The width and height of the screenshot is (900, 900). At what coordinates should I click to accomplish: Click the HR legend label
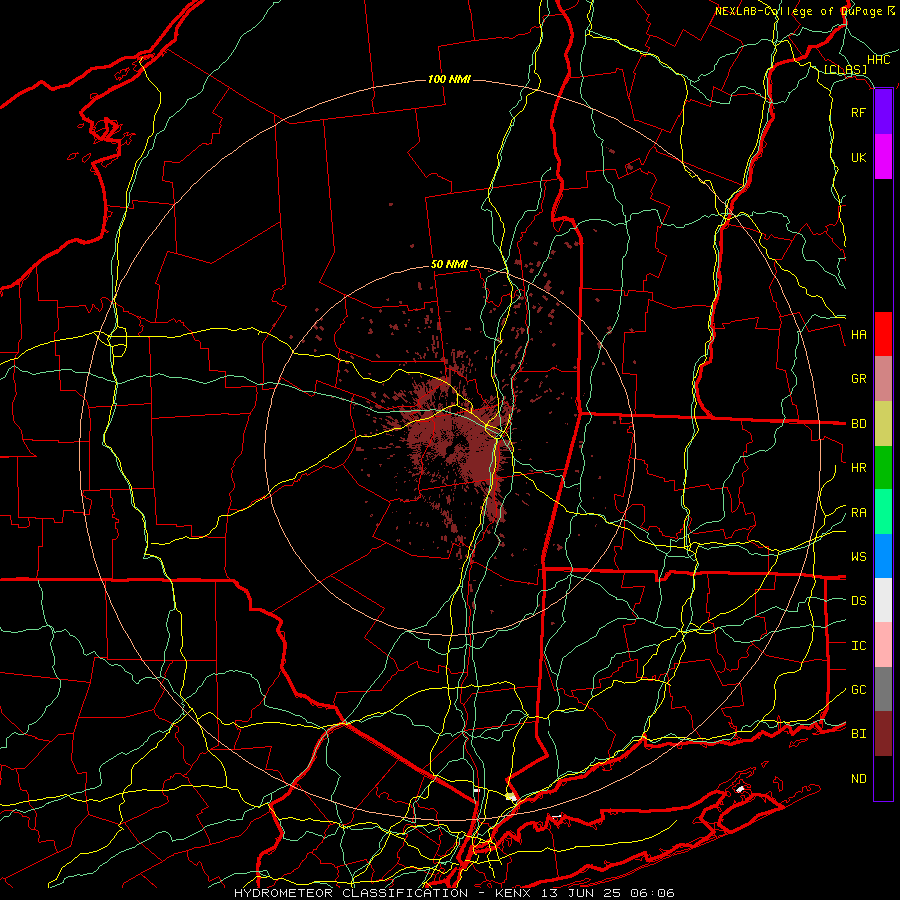coord(859,468)
